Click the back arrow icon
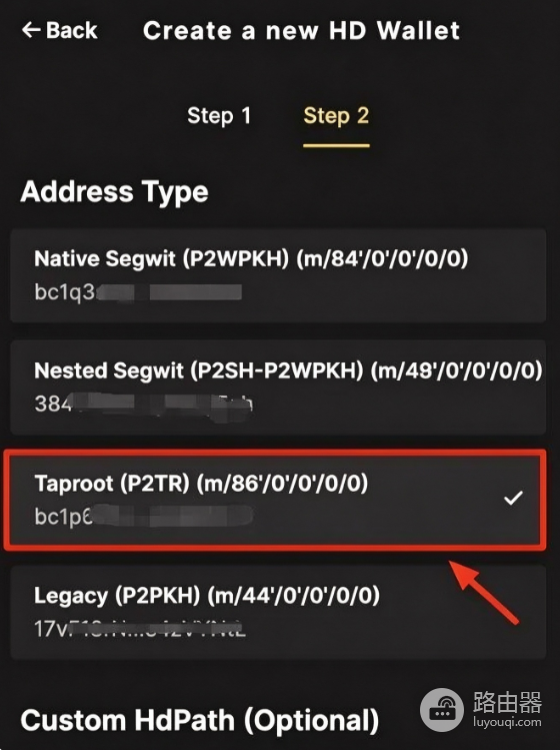 31,30
